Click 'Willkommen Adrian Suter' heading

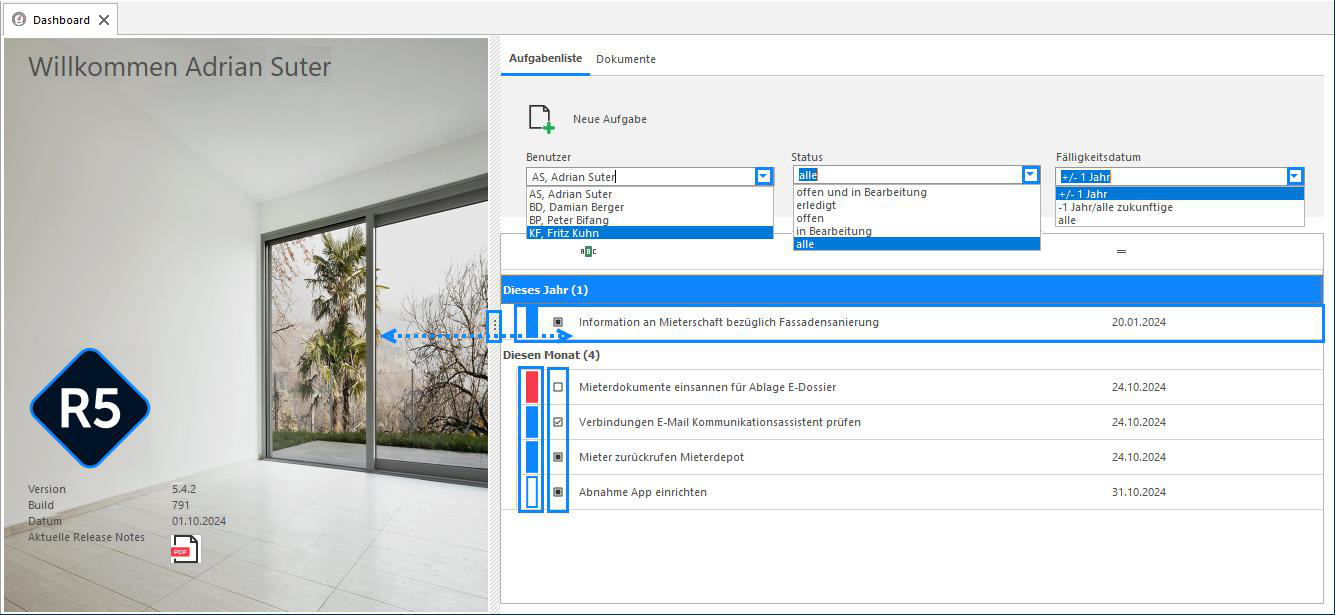(180, 67)
